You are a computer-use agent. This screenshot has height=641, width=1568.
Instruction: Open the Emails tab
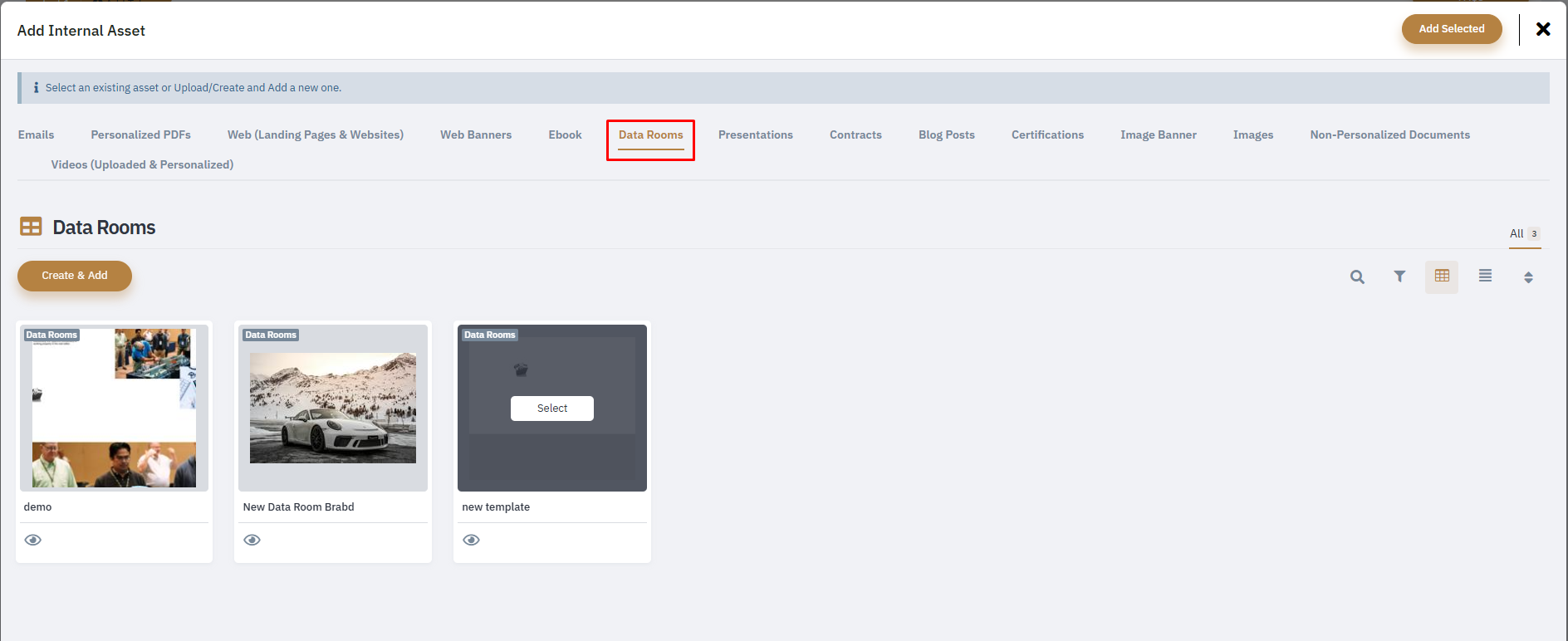coord(37,135)
